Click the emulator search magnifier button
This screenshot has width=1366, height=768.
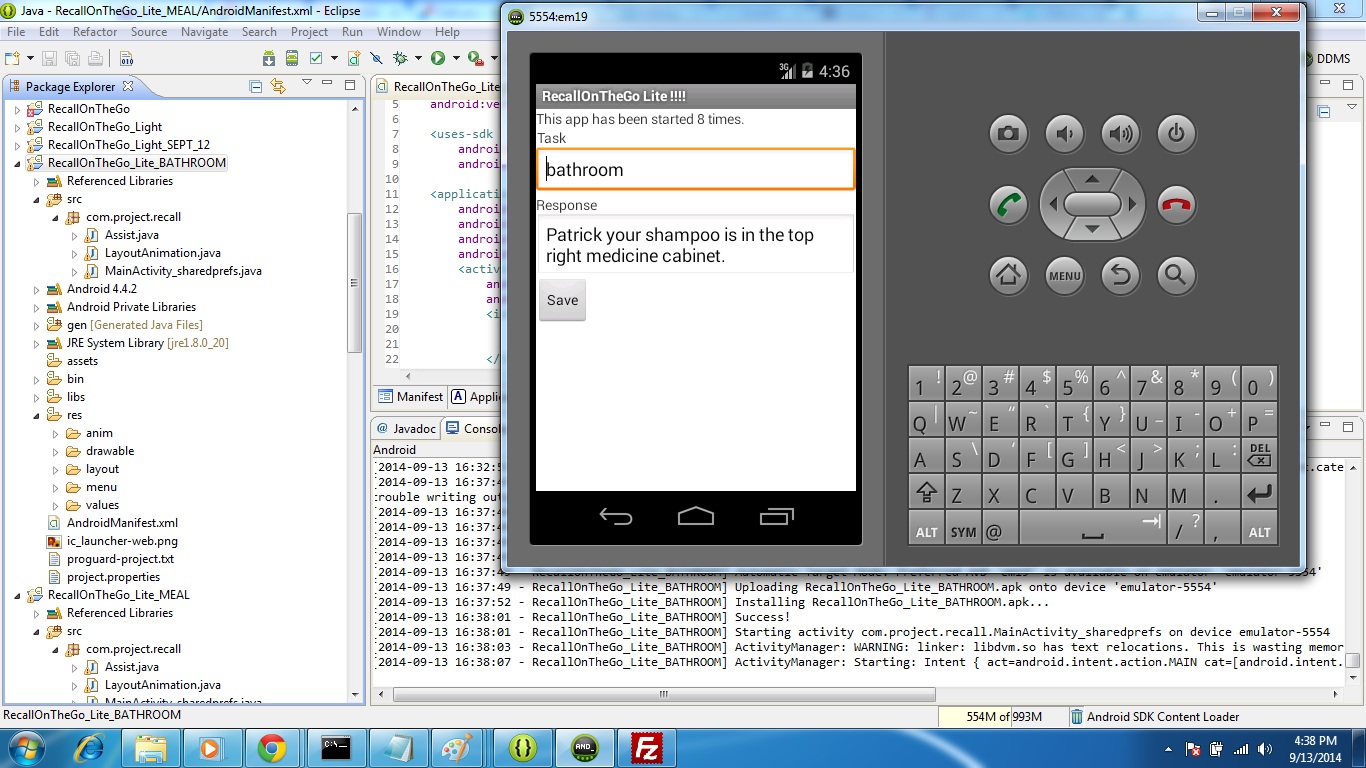pyautogui.click(x=1176, y=275)
